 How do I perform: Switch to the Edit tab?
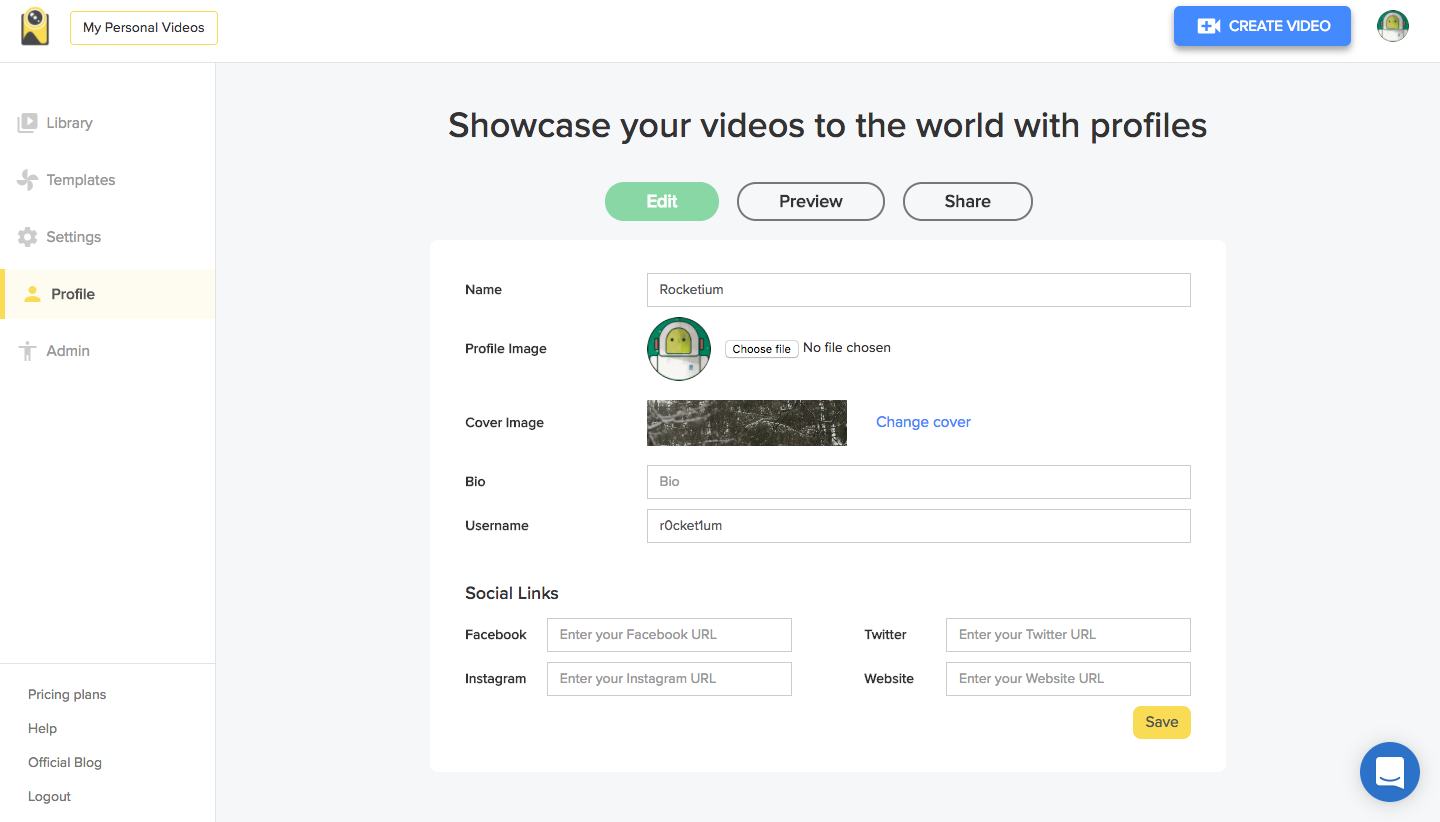[x=662, y=201]
